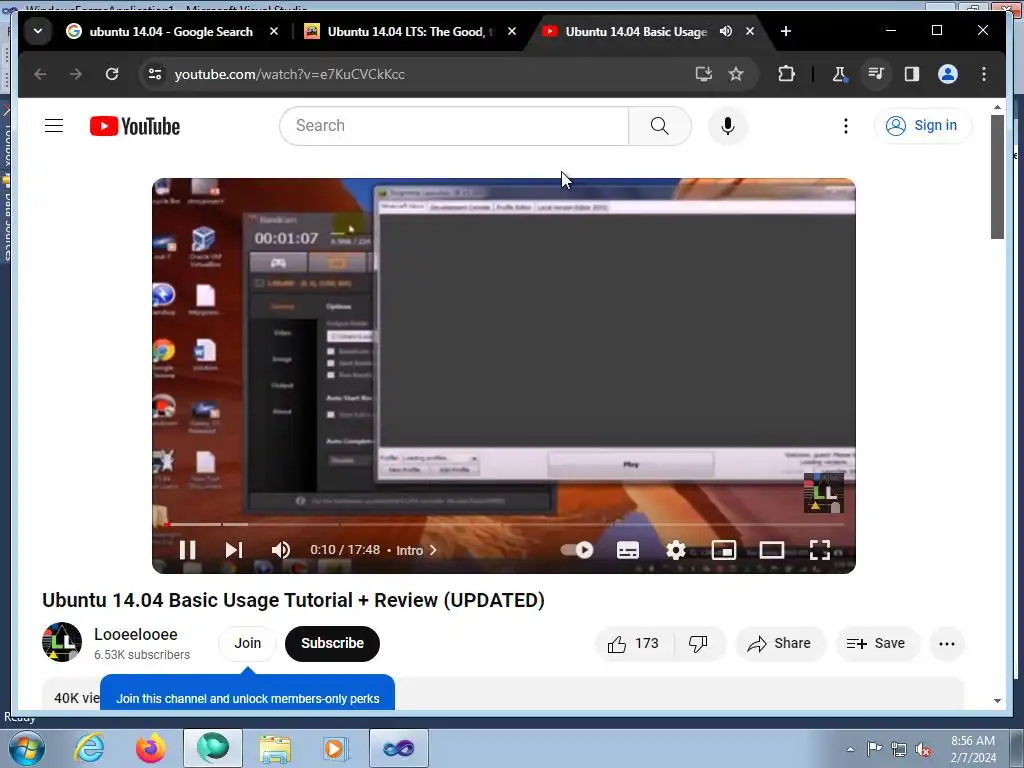Open the YouTube guide hamburger menu
The height and width of the screenshot is (768, 1024).
tap(54, 125)
